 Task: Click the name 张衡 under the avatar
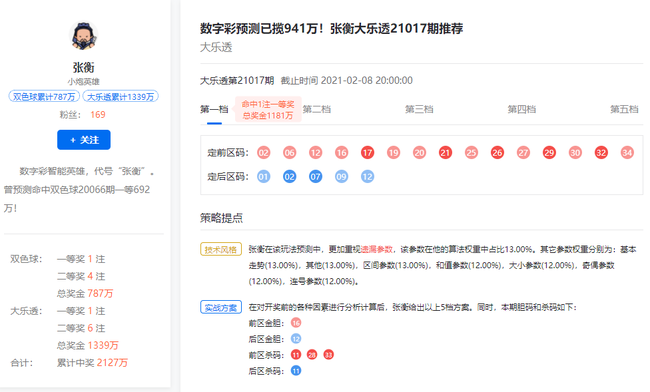click(84, 67)
